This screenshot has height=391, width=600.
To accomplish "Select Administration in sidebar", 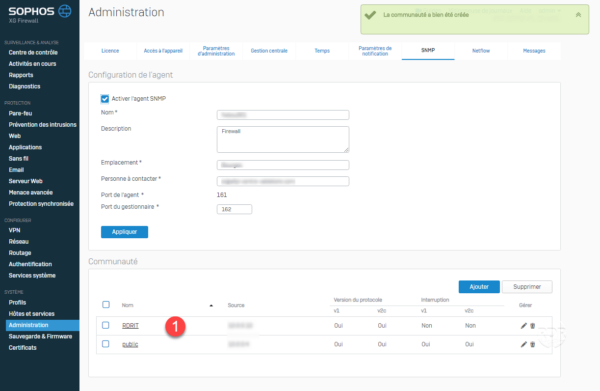I will (42, 325).
